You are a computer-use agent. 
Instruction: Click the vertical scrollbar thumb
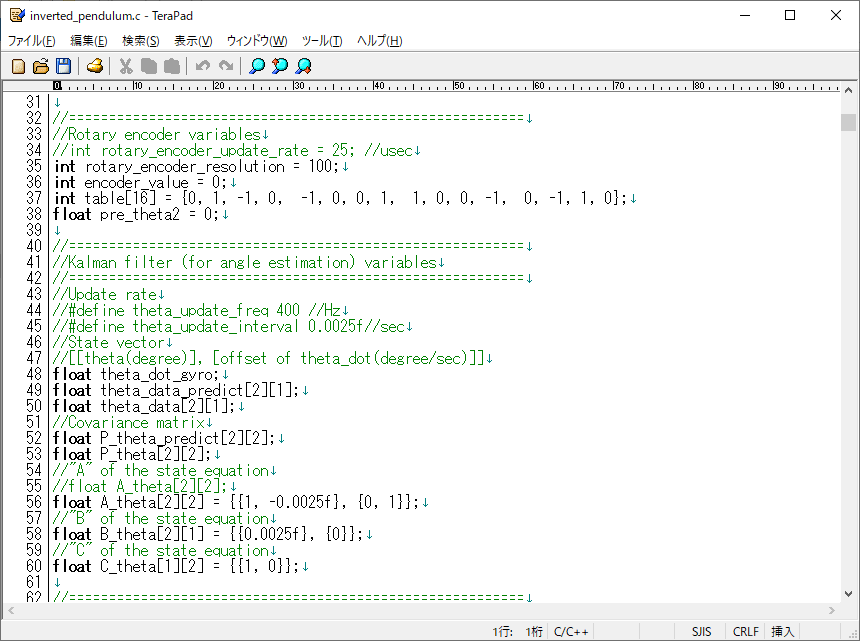(848, 122)
